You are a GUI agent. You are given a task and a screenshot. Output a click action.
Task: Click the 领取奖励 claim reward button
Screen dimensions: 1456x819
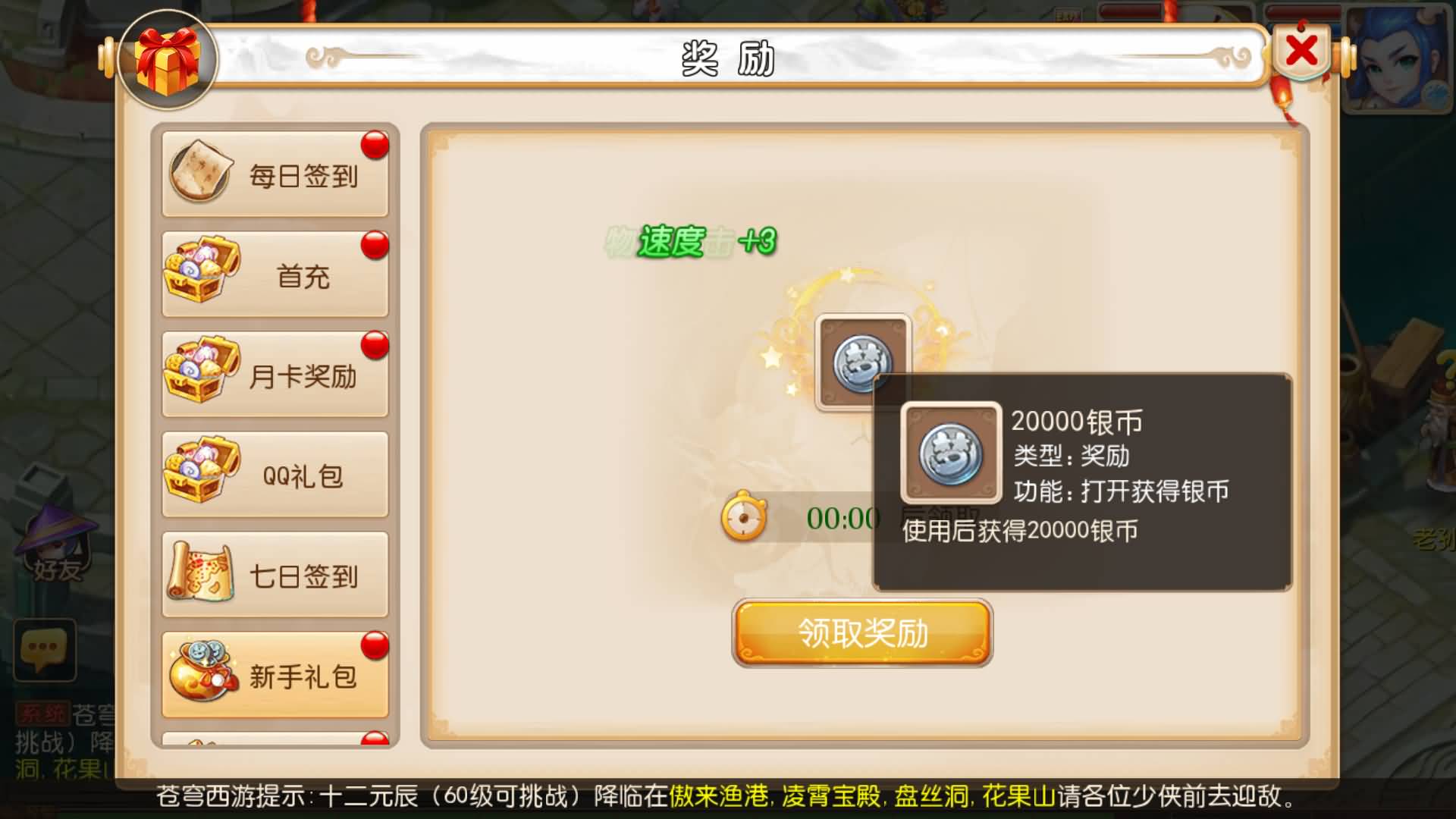862,632
